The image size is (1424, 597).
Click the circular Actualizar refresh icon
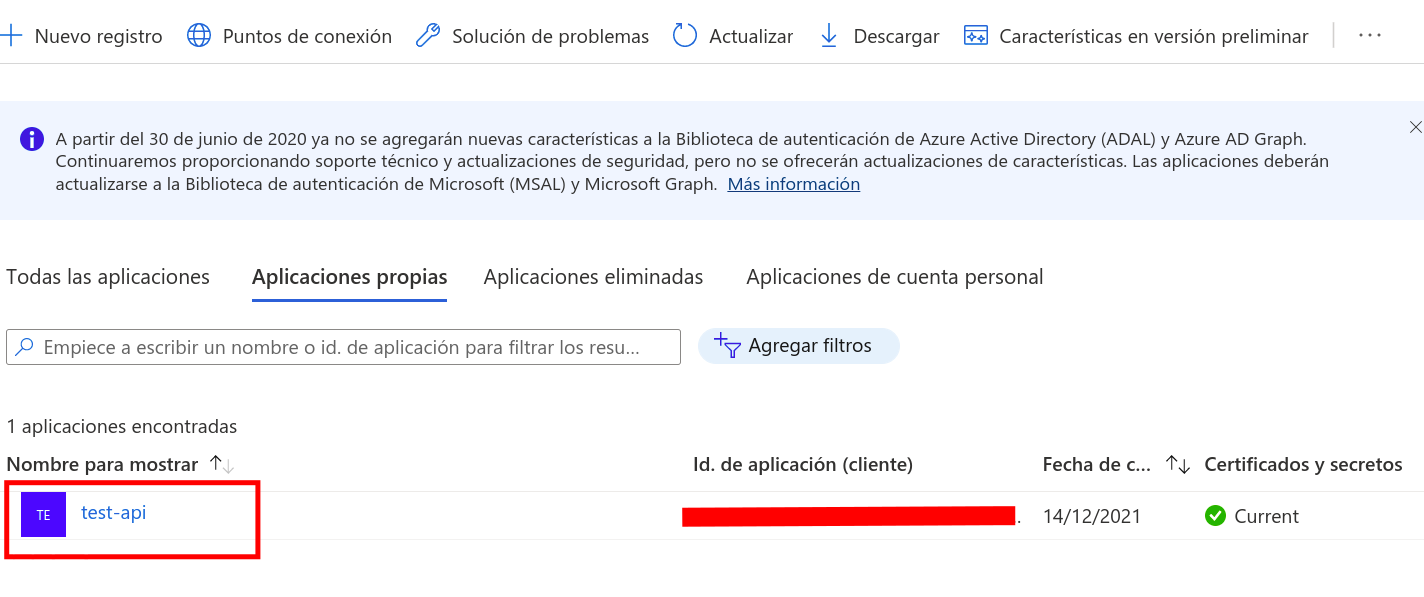685,36
